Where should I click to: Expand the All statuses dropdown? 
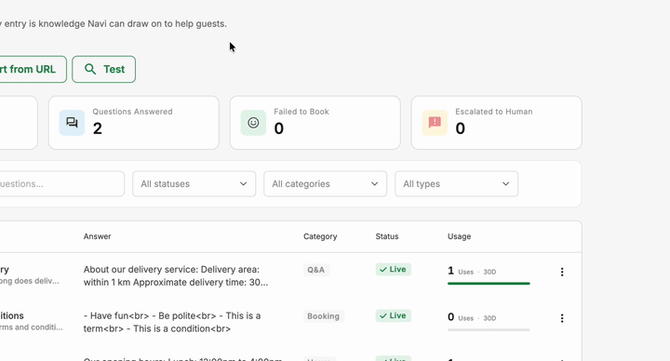194,184
